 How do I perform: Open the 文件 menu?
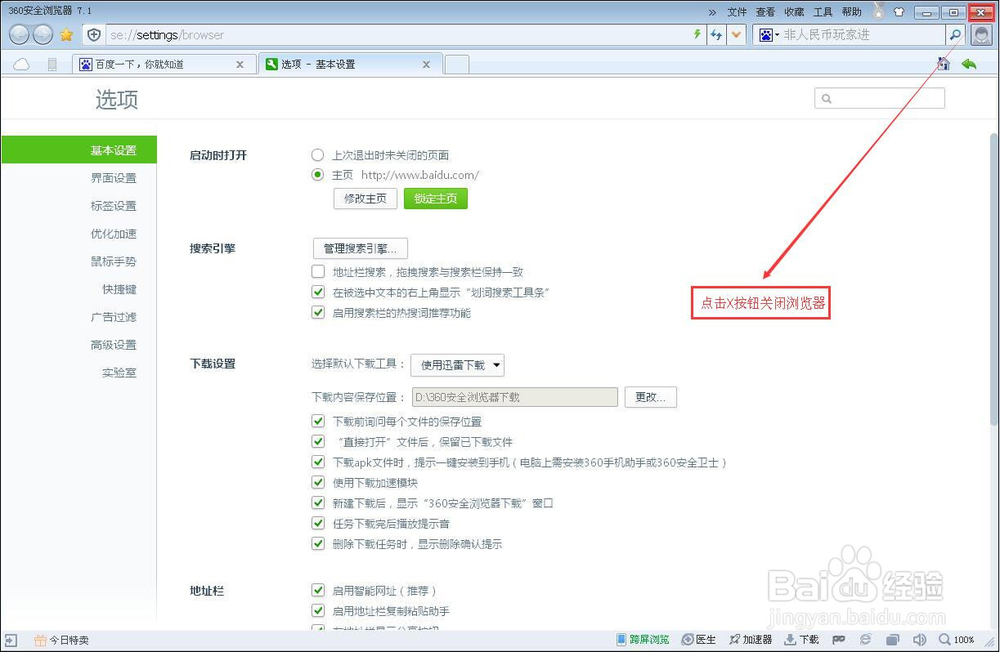tap(737, 12)
